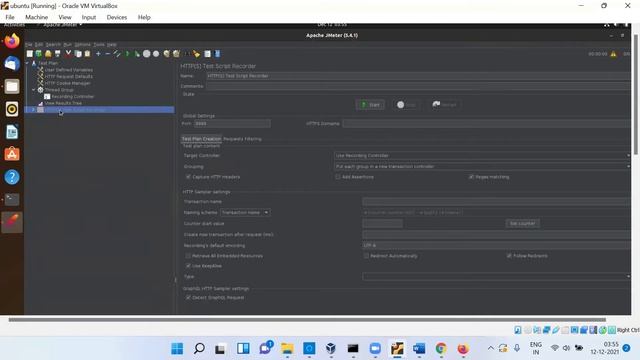This screenshot has width=640, height=360.
Task: Click the Reset Search broom icon
Action: pos(197,53)
